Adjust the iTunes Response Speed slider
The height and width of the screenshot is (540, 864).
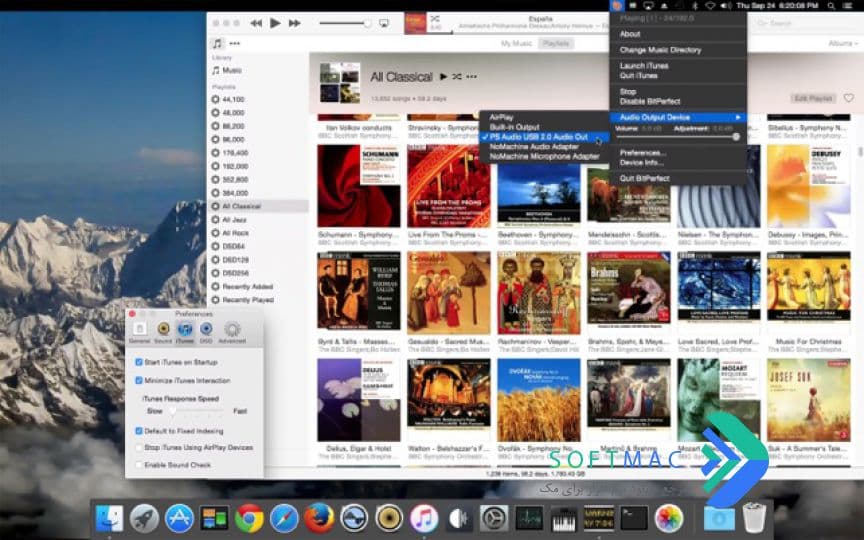click(x=197, y=411)
